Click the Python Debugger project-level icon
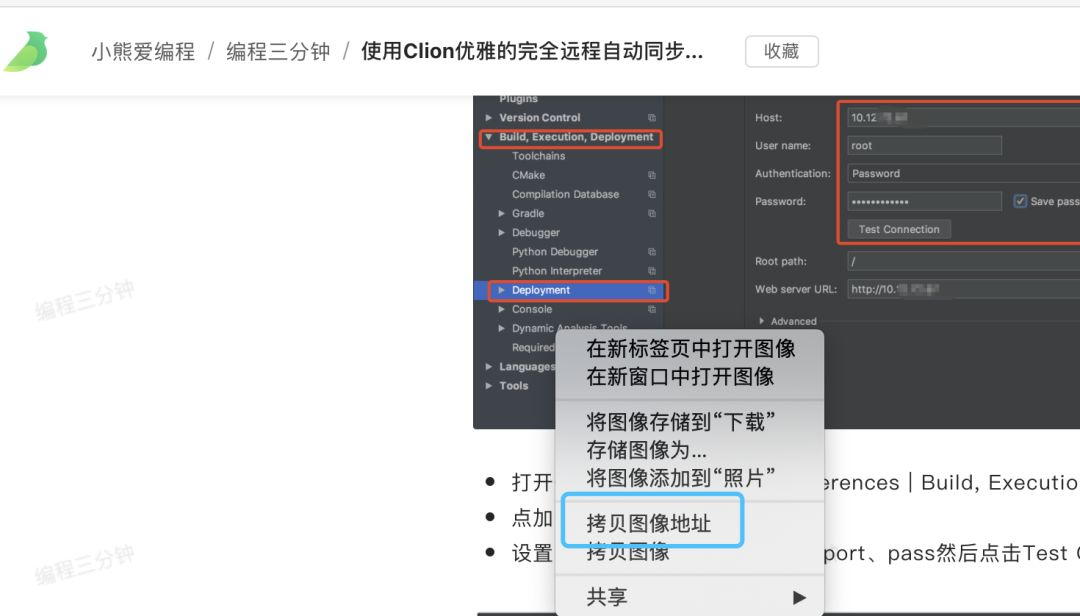Image resolution: width=1080 pixels, height=616 pixels. click(652, 252)
